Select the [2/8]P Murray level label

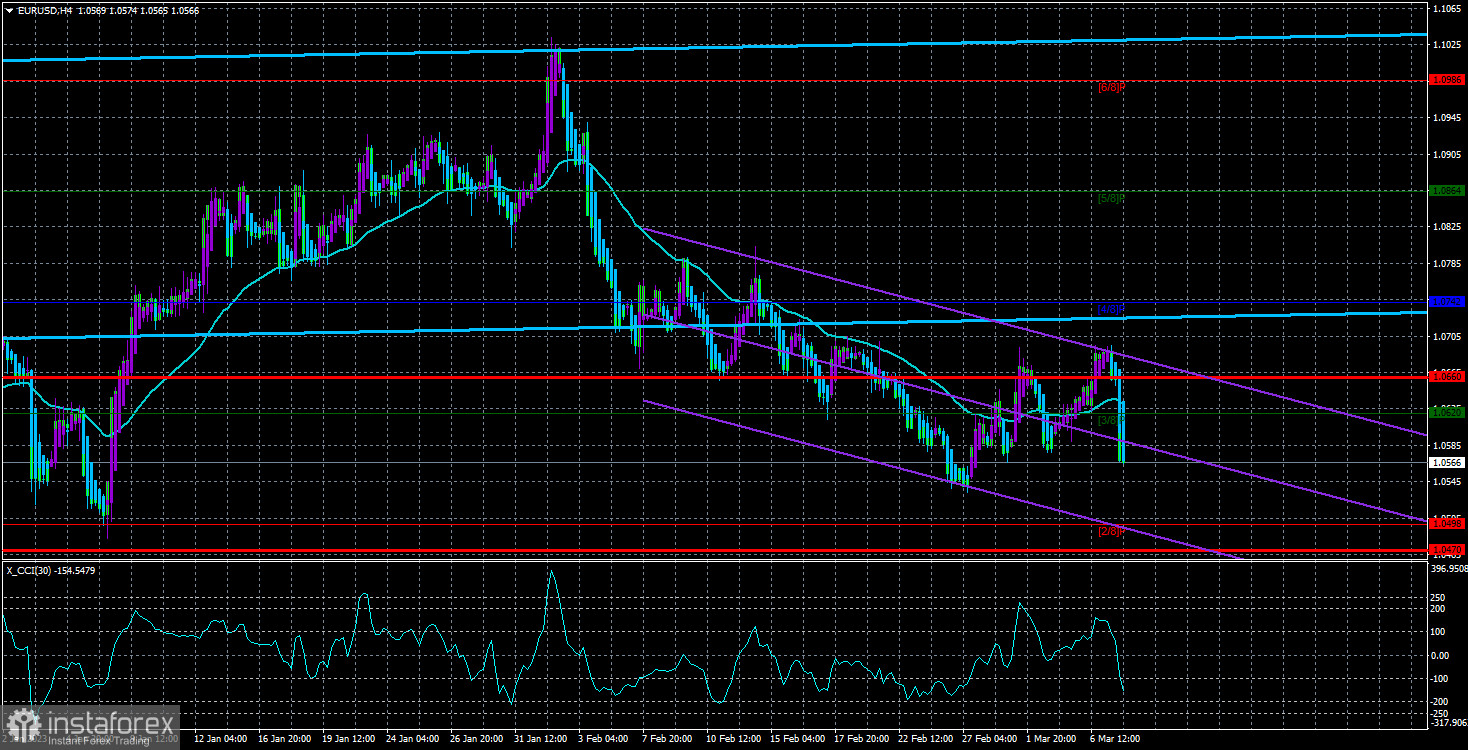tap(1112, 531)
